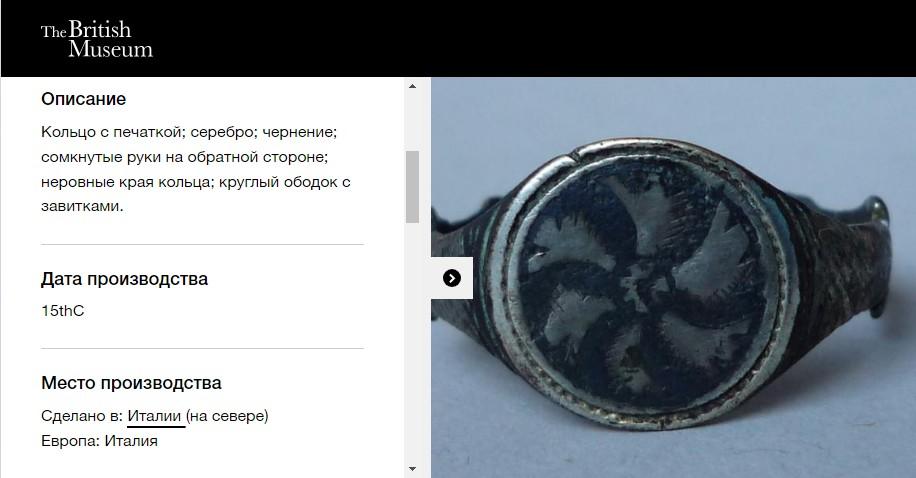Select the Дата производства heading

pyautogui.click(x=124, y=279)
